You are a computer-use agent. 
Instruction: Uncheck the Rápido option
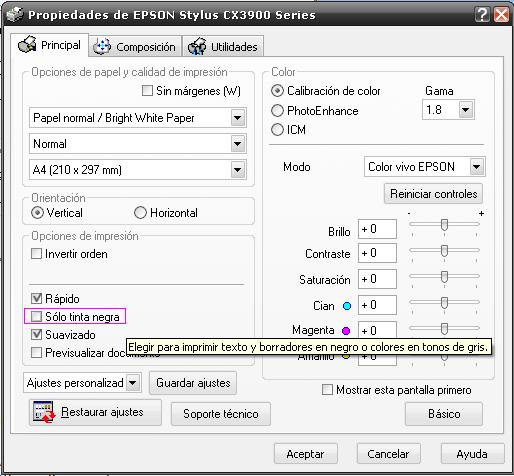(36, 298)
